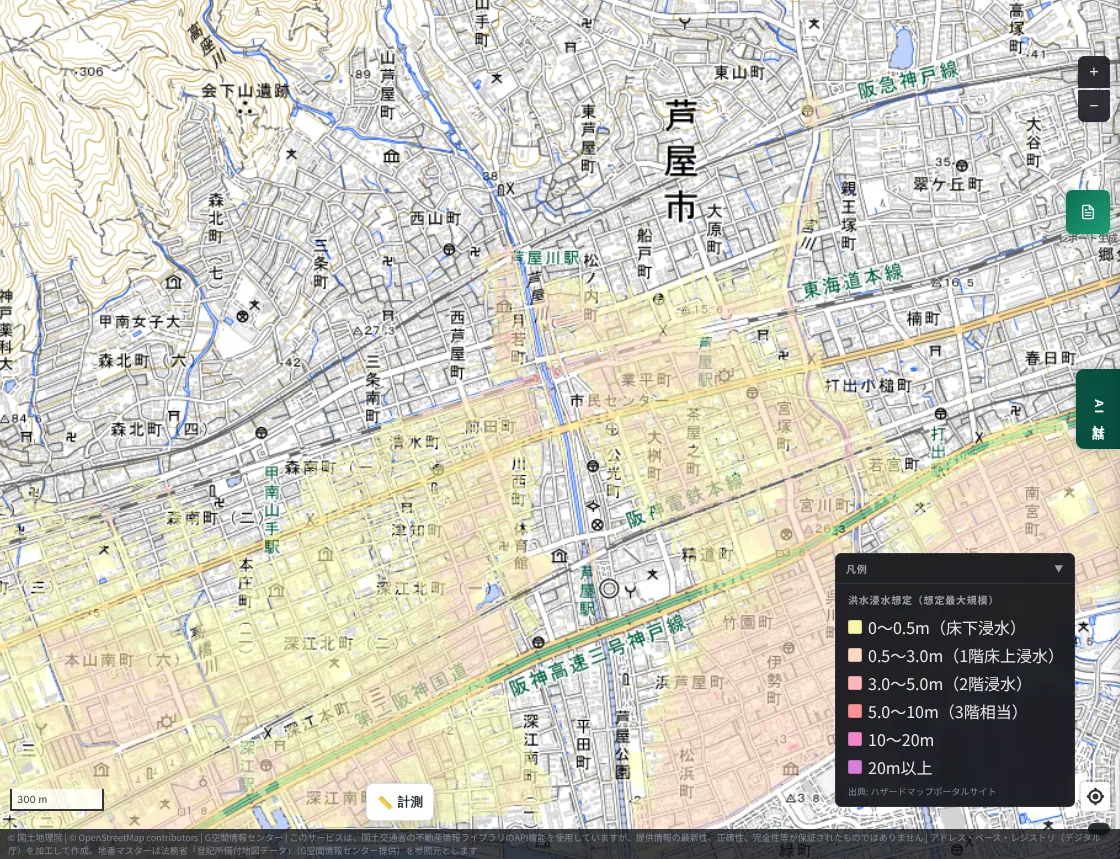
Task: Click the 会下山遺跡 site label
Action: pos(245,91)
